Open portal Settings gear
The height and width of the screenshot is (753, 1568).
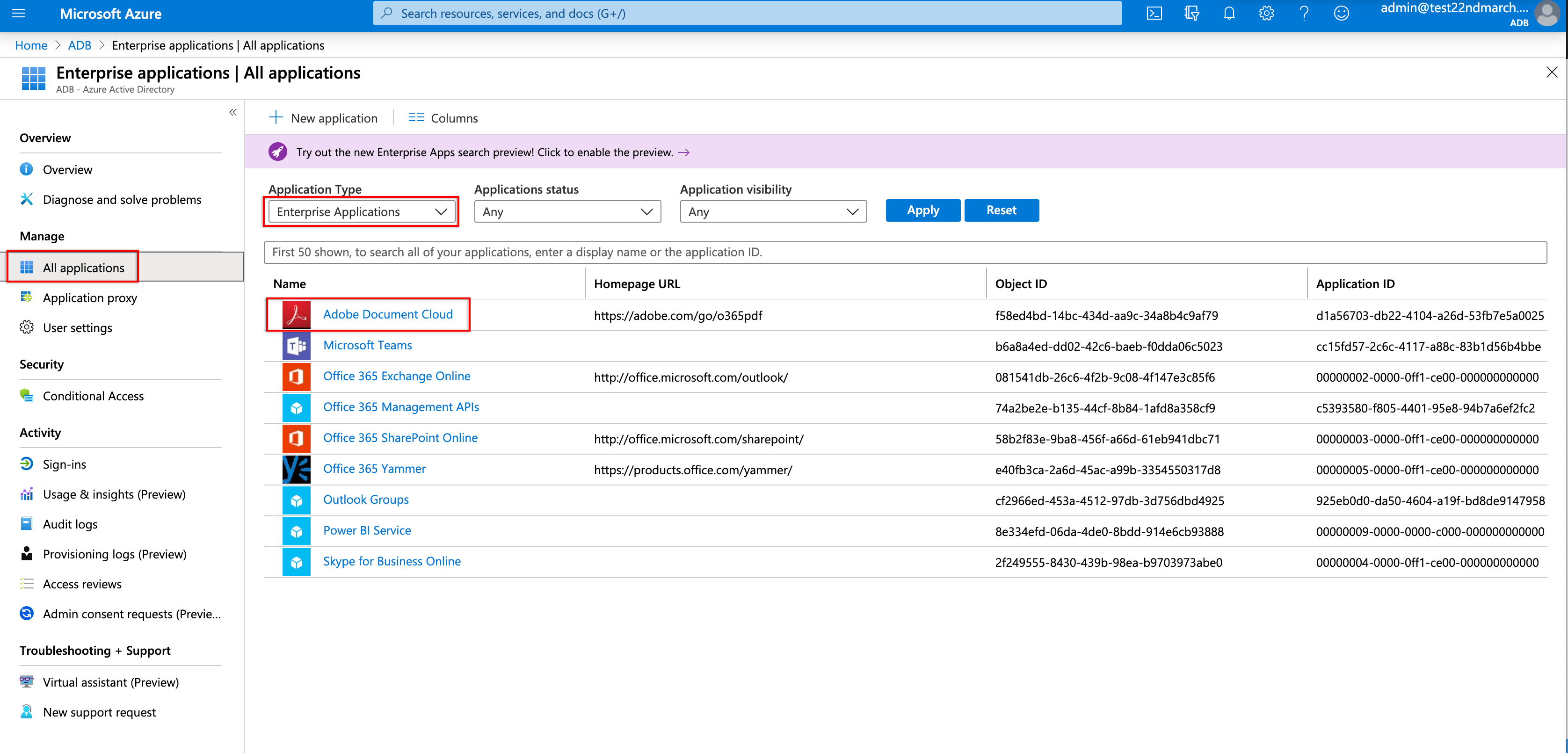(1266, 13)
